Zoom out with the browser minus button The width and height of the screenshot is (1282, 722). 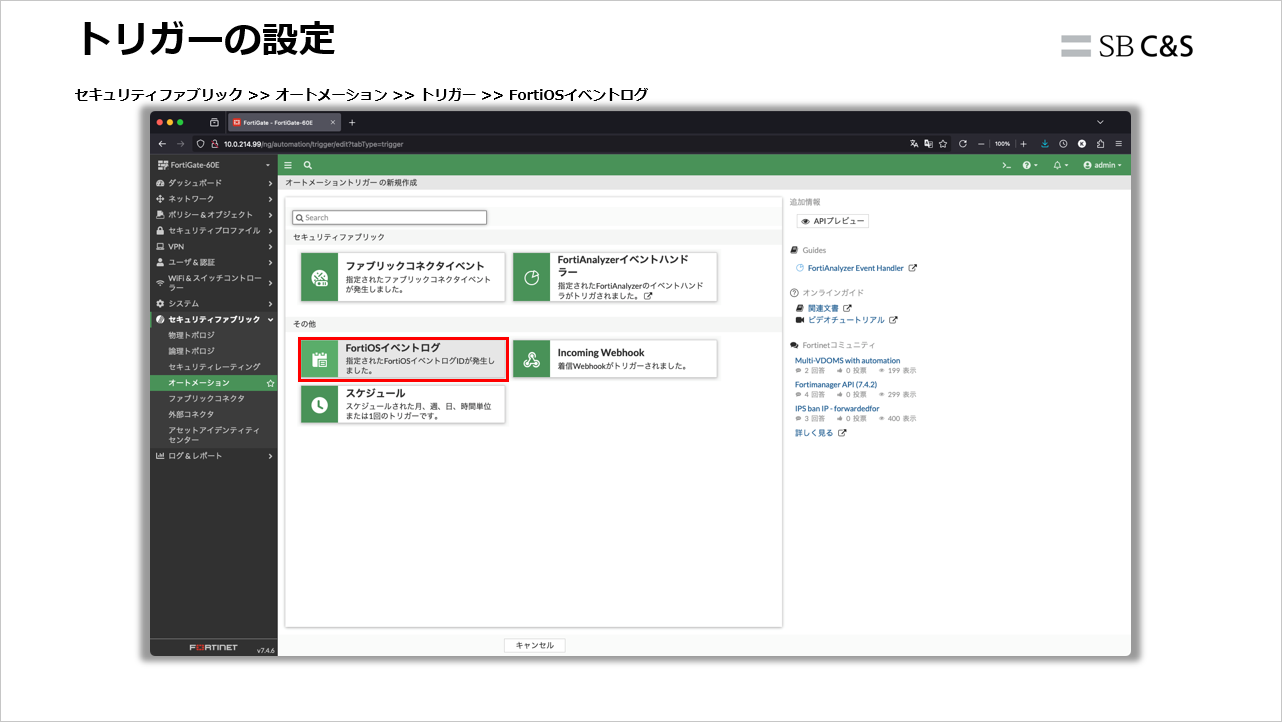[982, 144]
